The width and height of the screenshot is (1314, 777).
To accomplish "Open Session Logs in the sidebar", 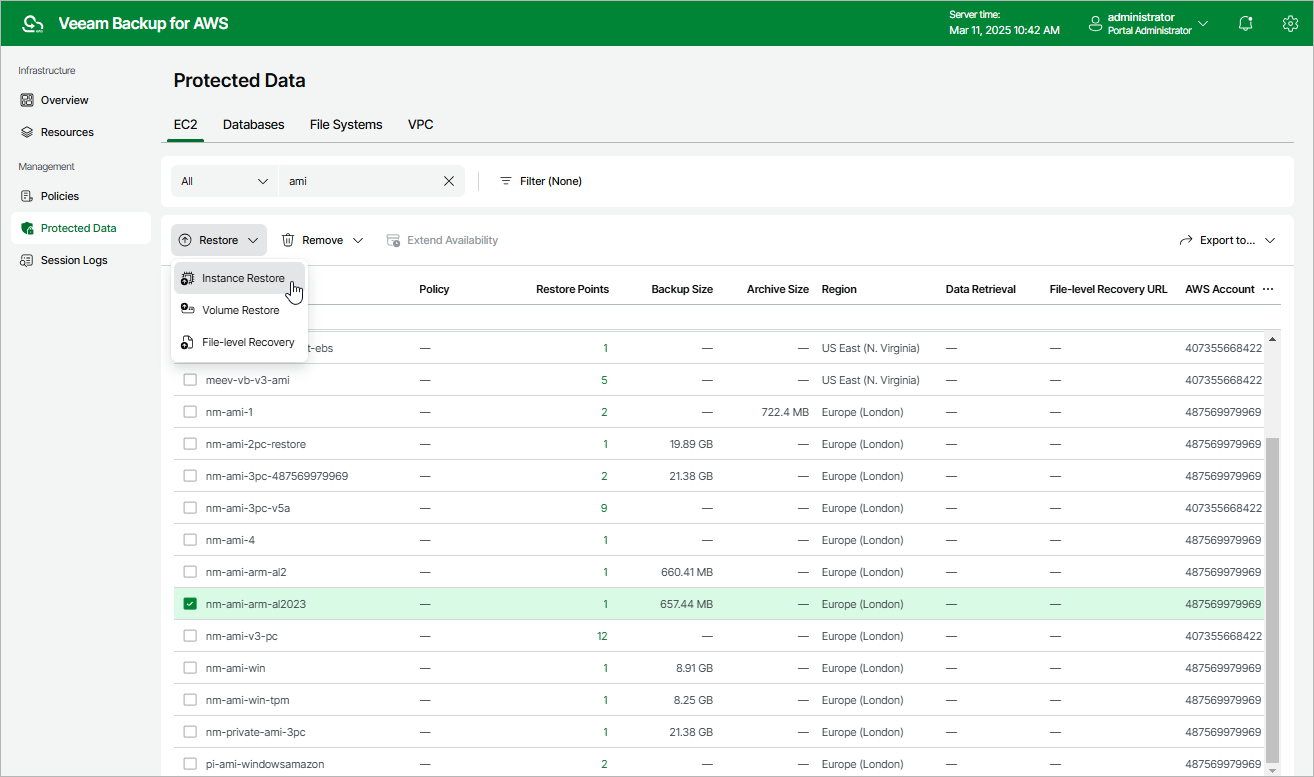I will coord(73,260).
